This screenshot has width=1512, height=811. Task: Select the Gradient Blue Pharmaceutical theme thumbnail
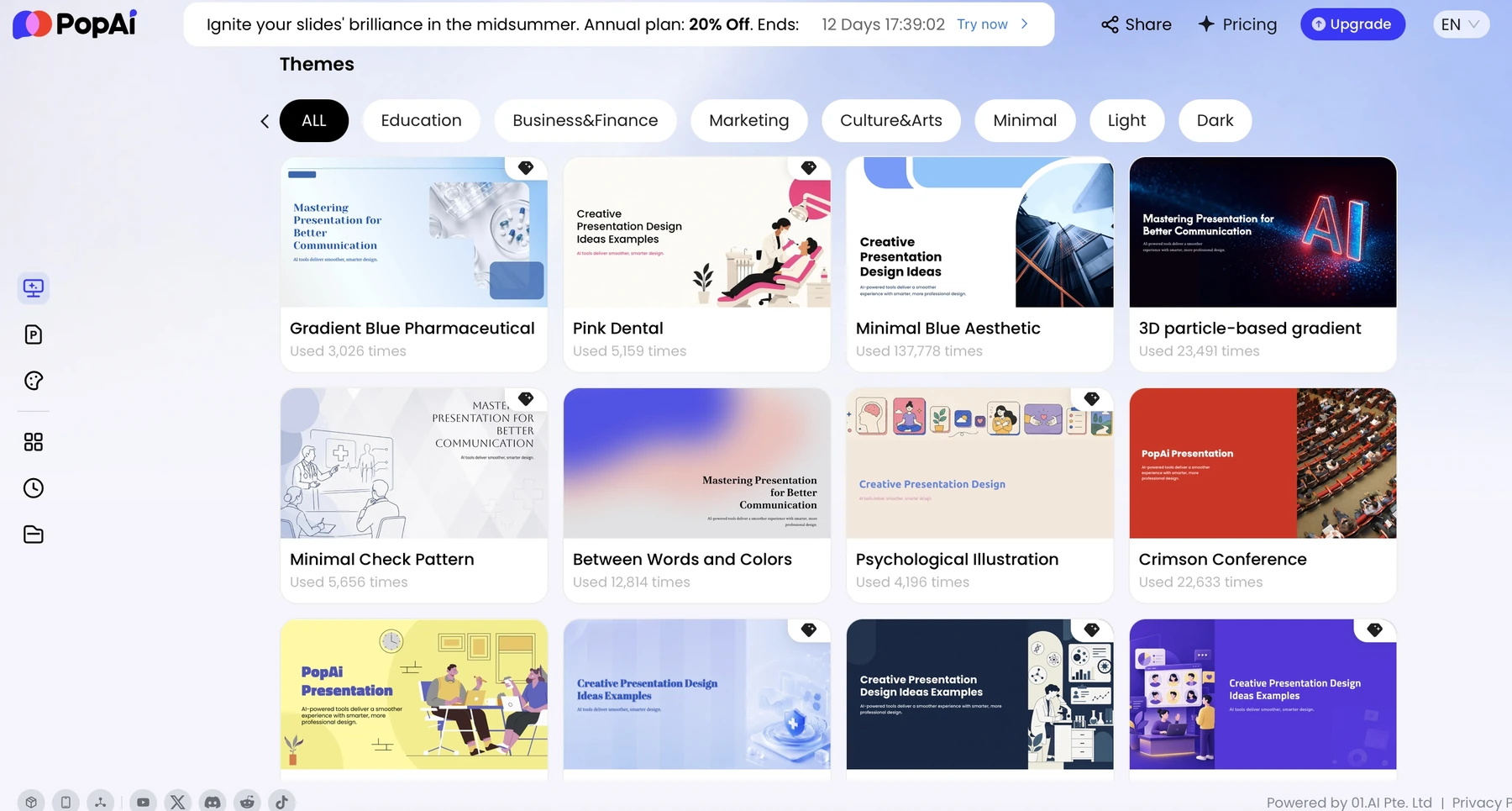point(414,232)
